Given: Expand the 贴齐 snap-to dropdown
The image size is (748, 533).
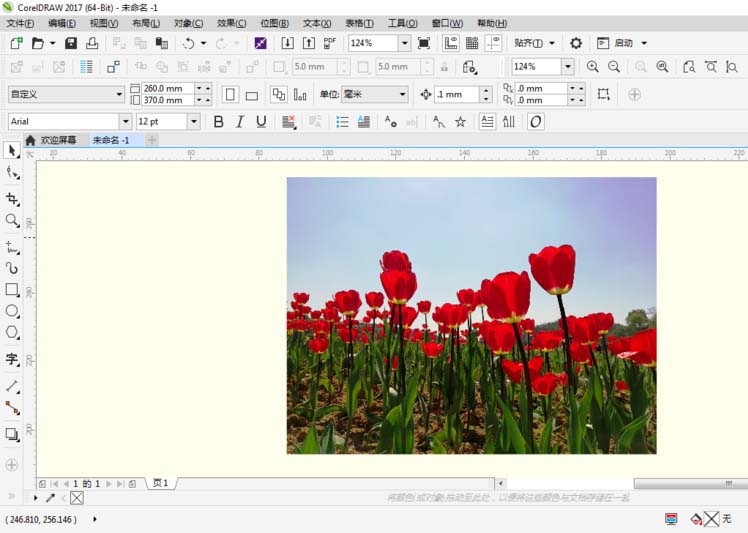Looking at the screenshot, I should [552, 43].
